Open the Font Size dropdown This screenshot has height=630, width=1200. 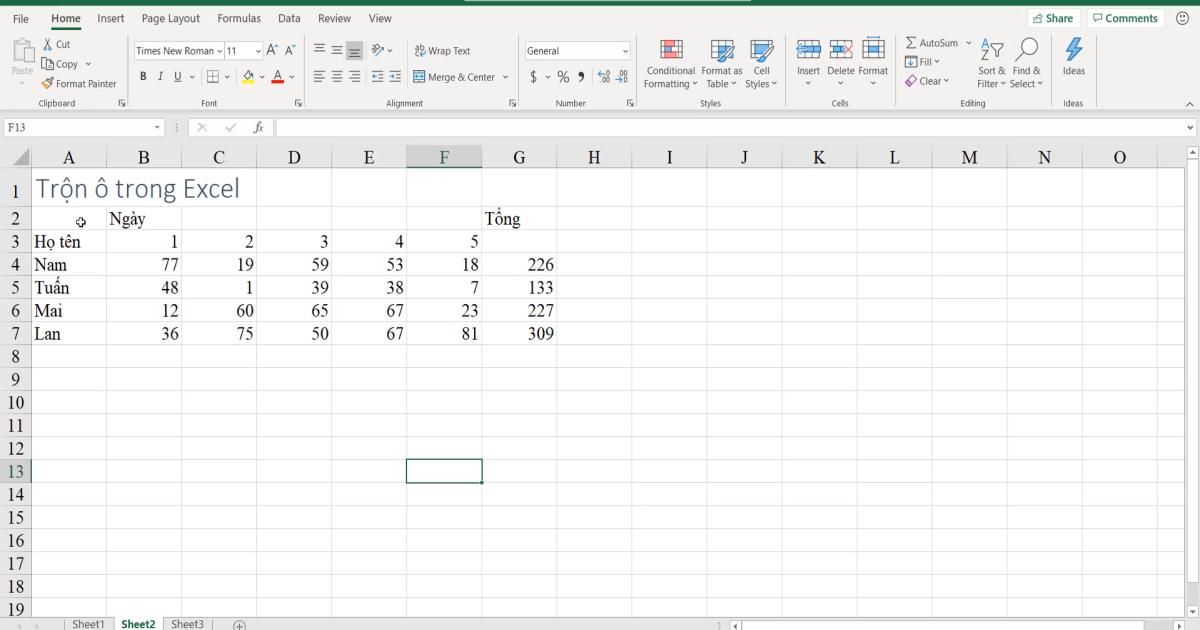258,50
